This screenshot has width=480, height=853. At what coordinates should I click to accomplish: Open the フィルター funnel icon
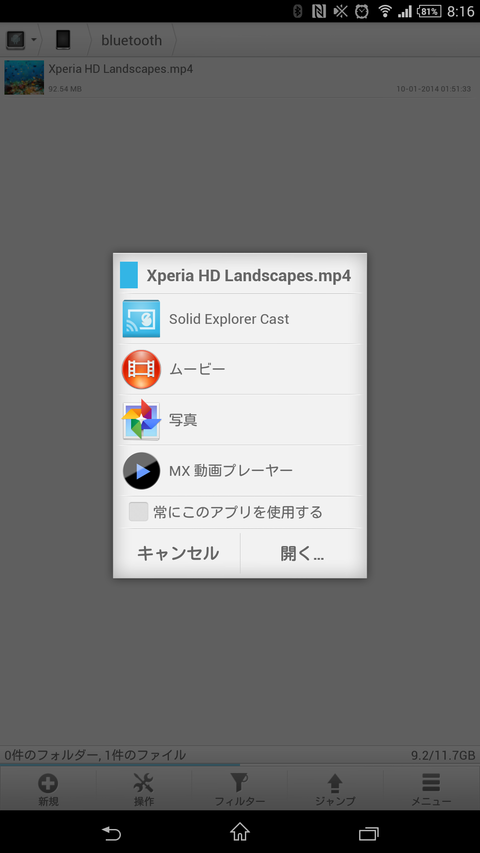tap(239, 783)
